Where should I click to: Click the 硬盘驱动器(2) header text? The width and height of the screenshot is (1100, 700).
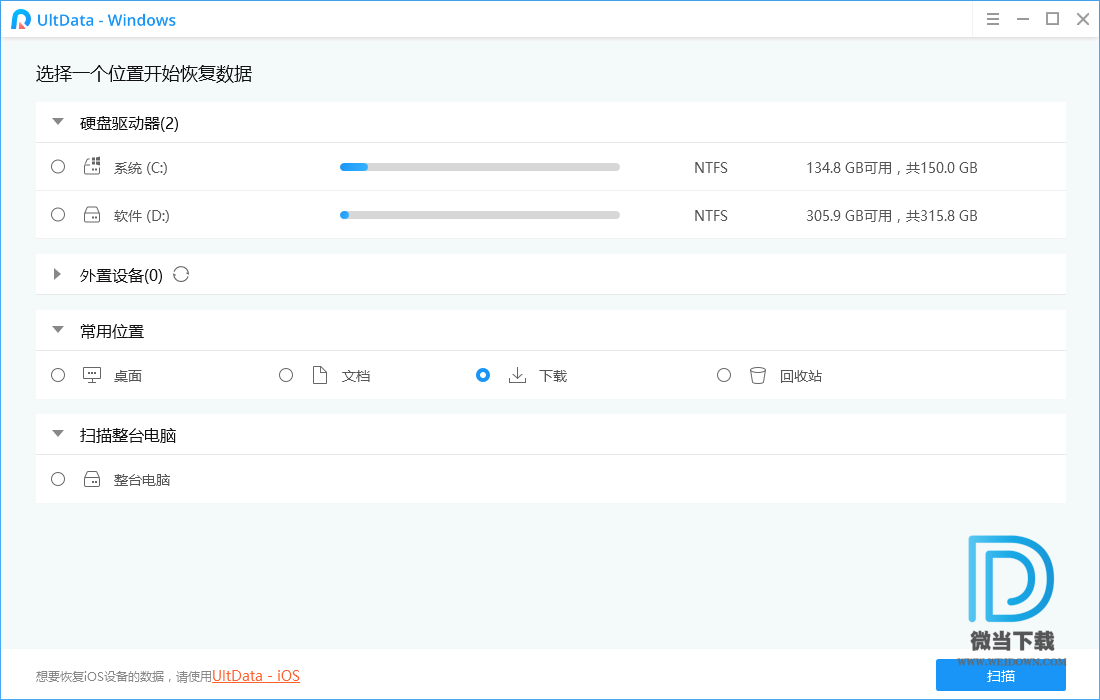129,123
